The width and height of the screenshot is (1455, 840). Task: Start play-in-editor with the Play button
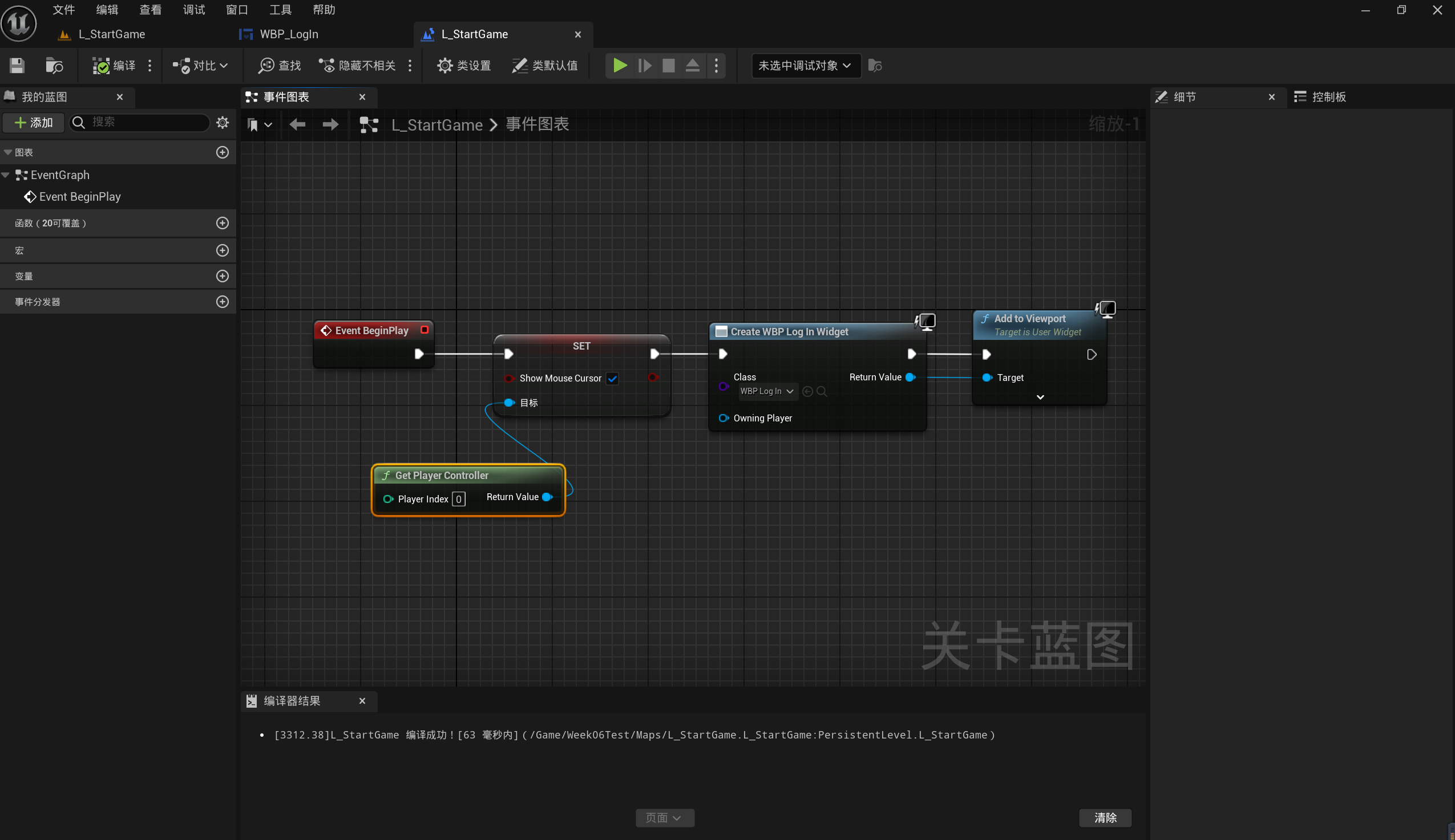[x=619, y=65]
